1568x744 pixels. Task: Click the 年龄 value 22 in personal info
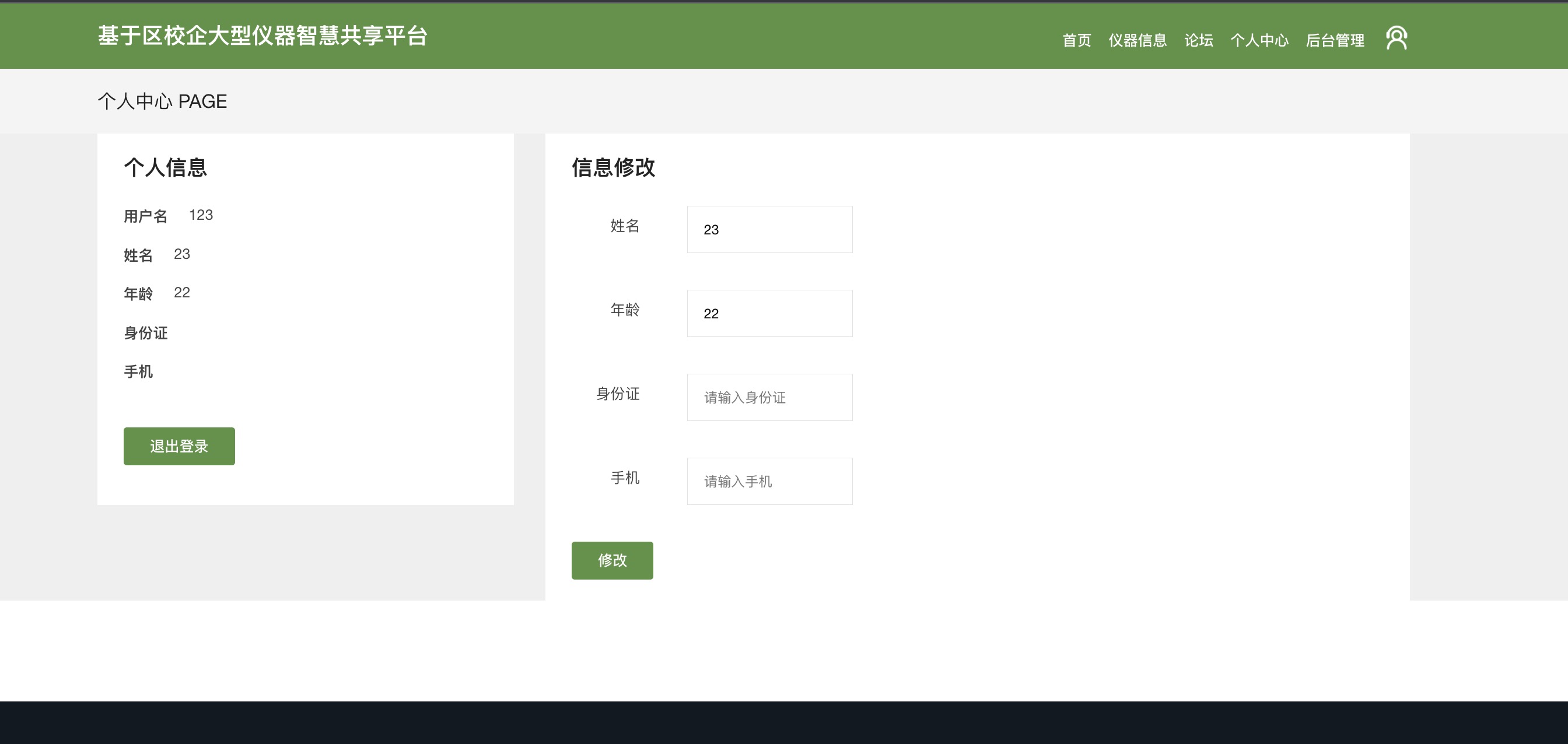(182, 293)
